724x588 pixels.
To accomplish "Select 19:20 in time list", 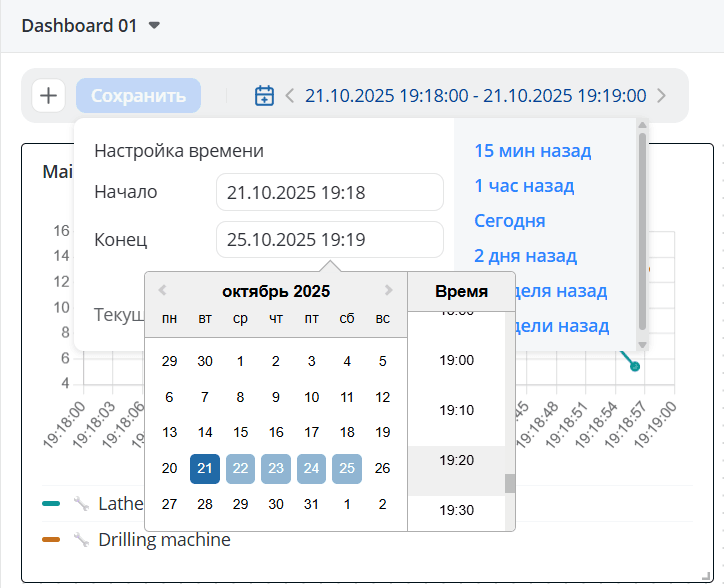I will (x=457, y=460).
